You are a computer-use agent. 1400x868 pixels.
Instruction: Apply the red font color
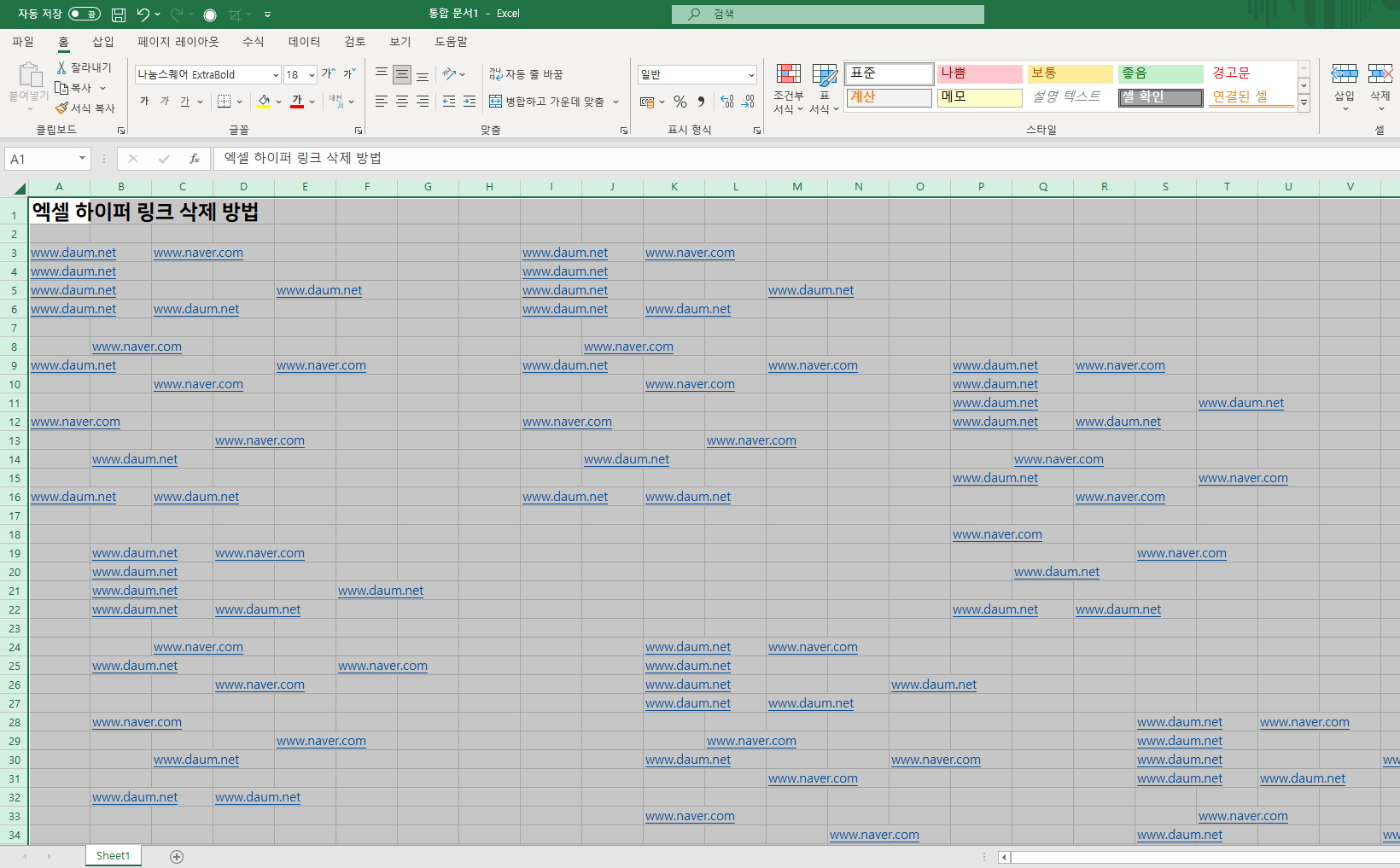(x=297, y=102)
